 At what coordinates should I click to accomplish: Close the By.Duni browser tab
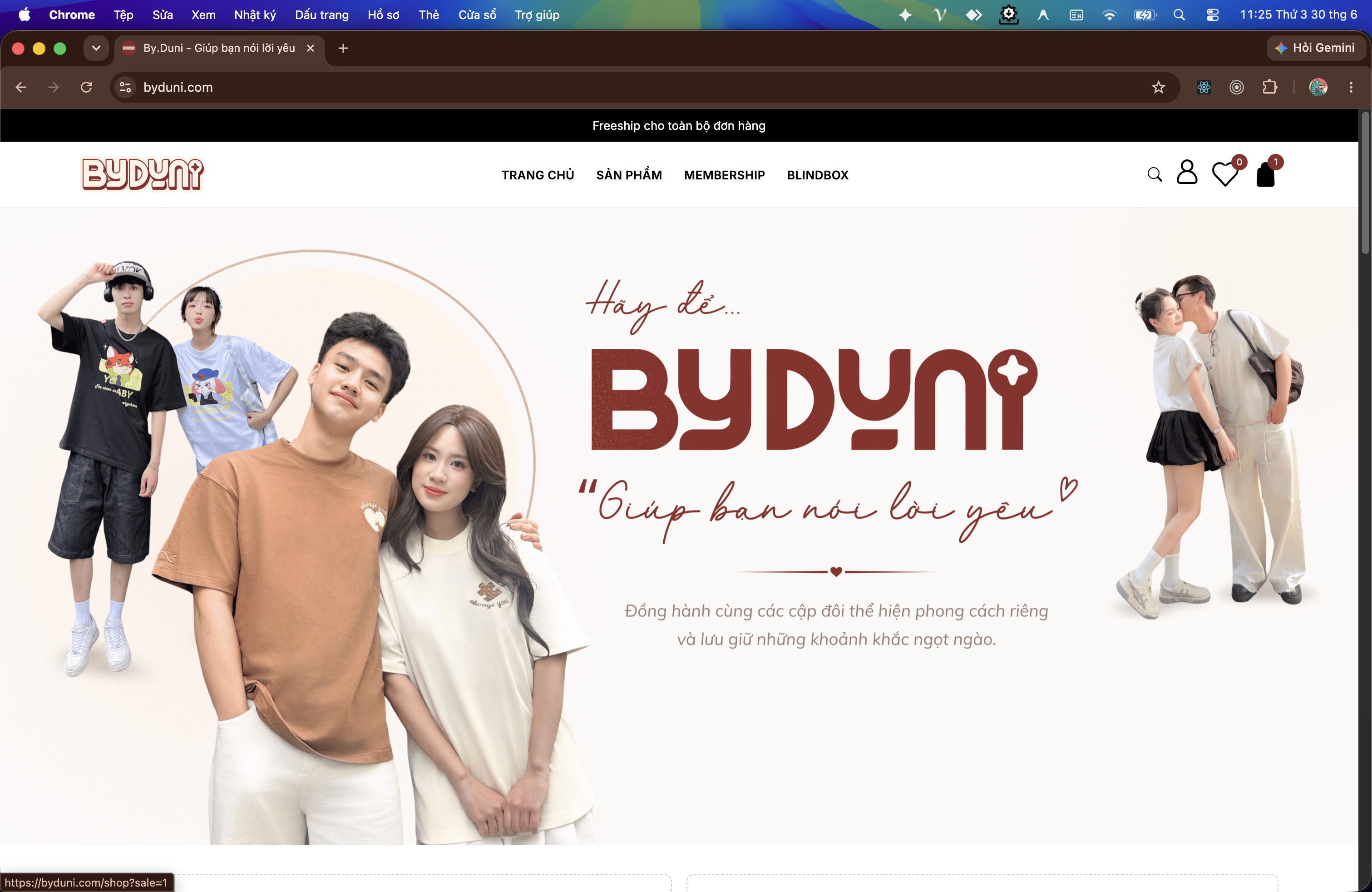pos(310,48)
